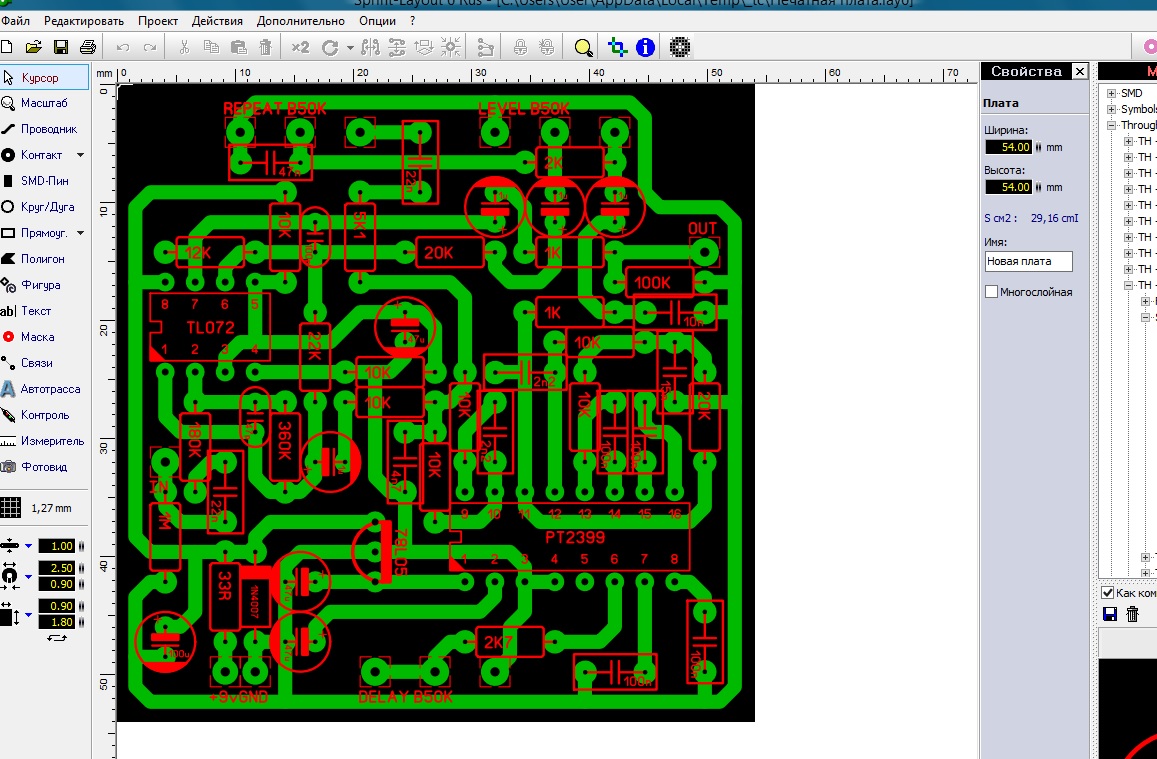Click the 1,27 mm grid icon

(10, 507)
